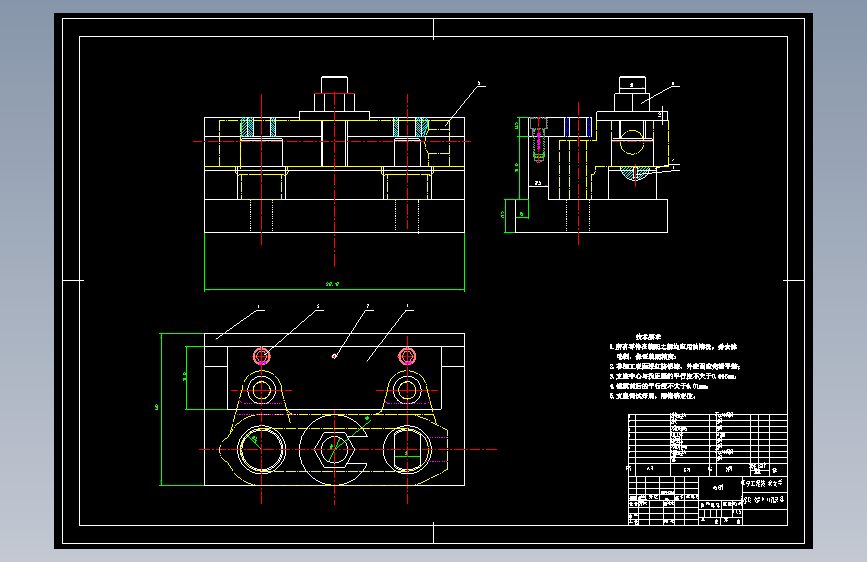The height and width of the screenshot is (562, 867).
Task: Select the large left round bore in plan view
Action: tap(262, 449)
